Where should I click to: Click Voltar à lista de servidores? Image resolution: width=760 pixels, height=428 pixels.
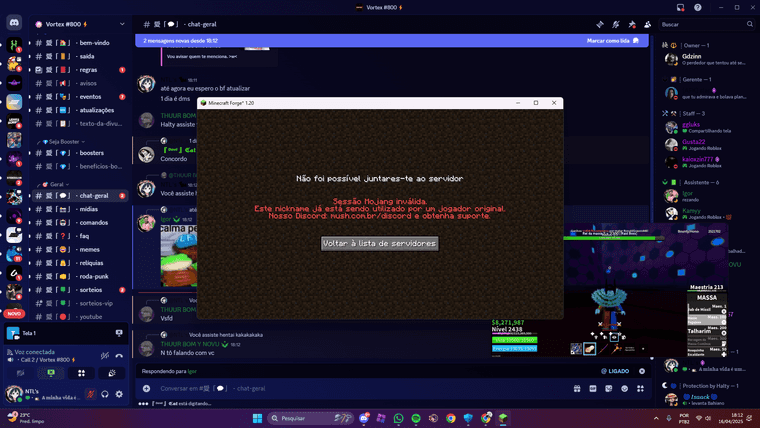pos(379,243)
